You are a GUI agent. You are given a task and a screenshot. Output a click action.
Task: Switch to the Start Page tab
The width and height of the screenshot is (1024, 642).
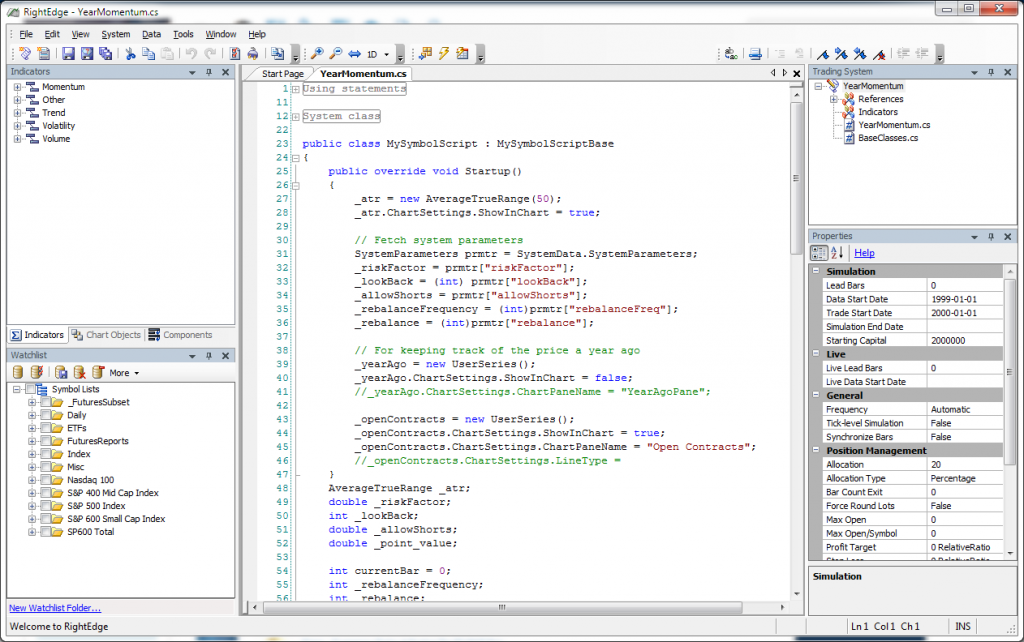(x=283, y=74)
